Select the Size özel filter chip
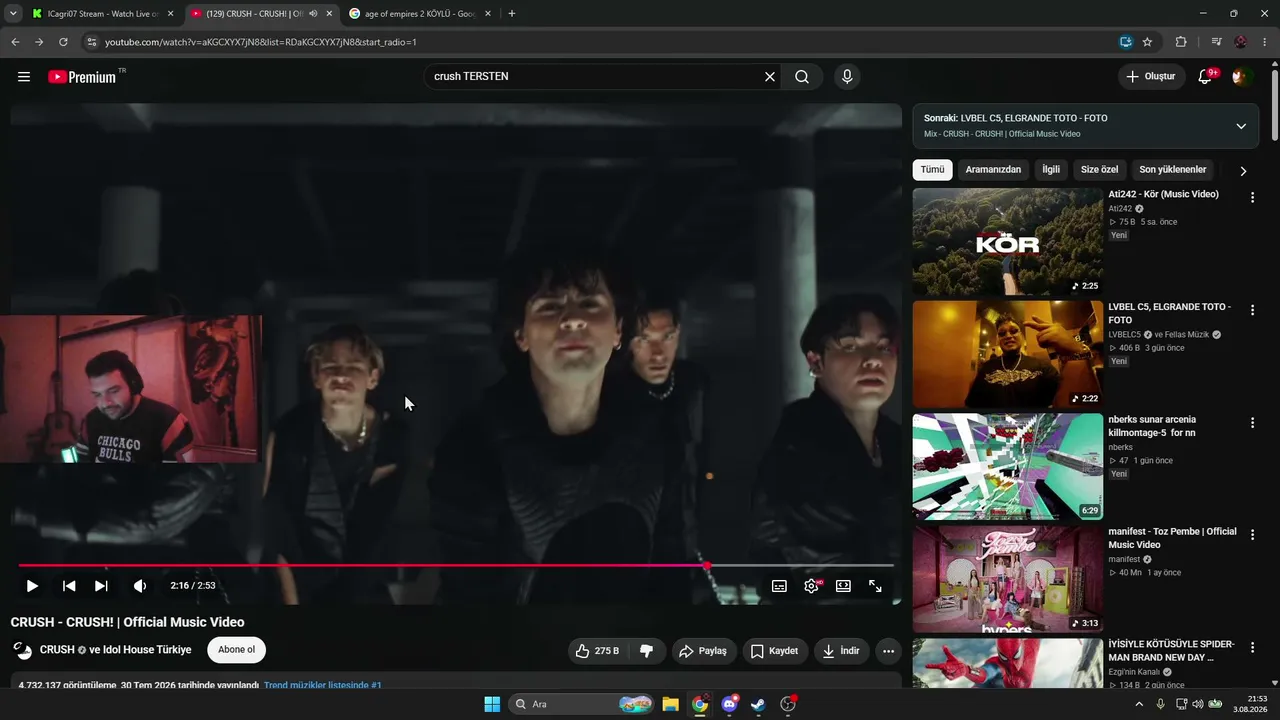Image resolution: width=1280 pixels, height=720 pixels. coord(1099,170)
